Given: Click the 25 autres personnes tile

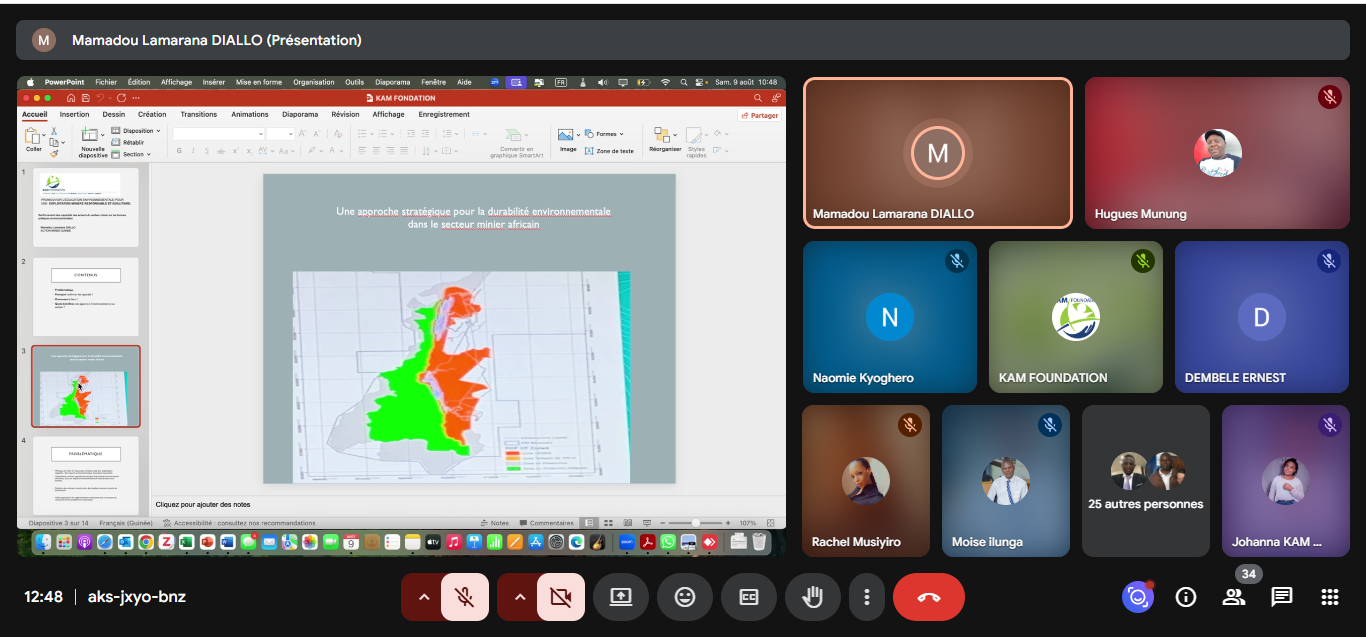Looking at the screenshot, I should pos(1145,481).
